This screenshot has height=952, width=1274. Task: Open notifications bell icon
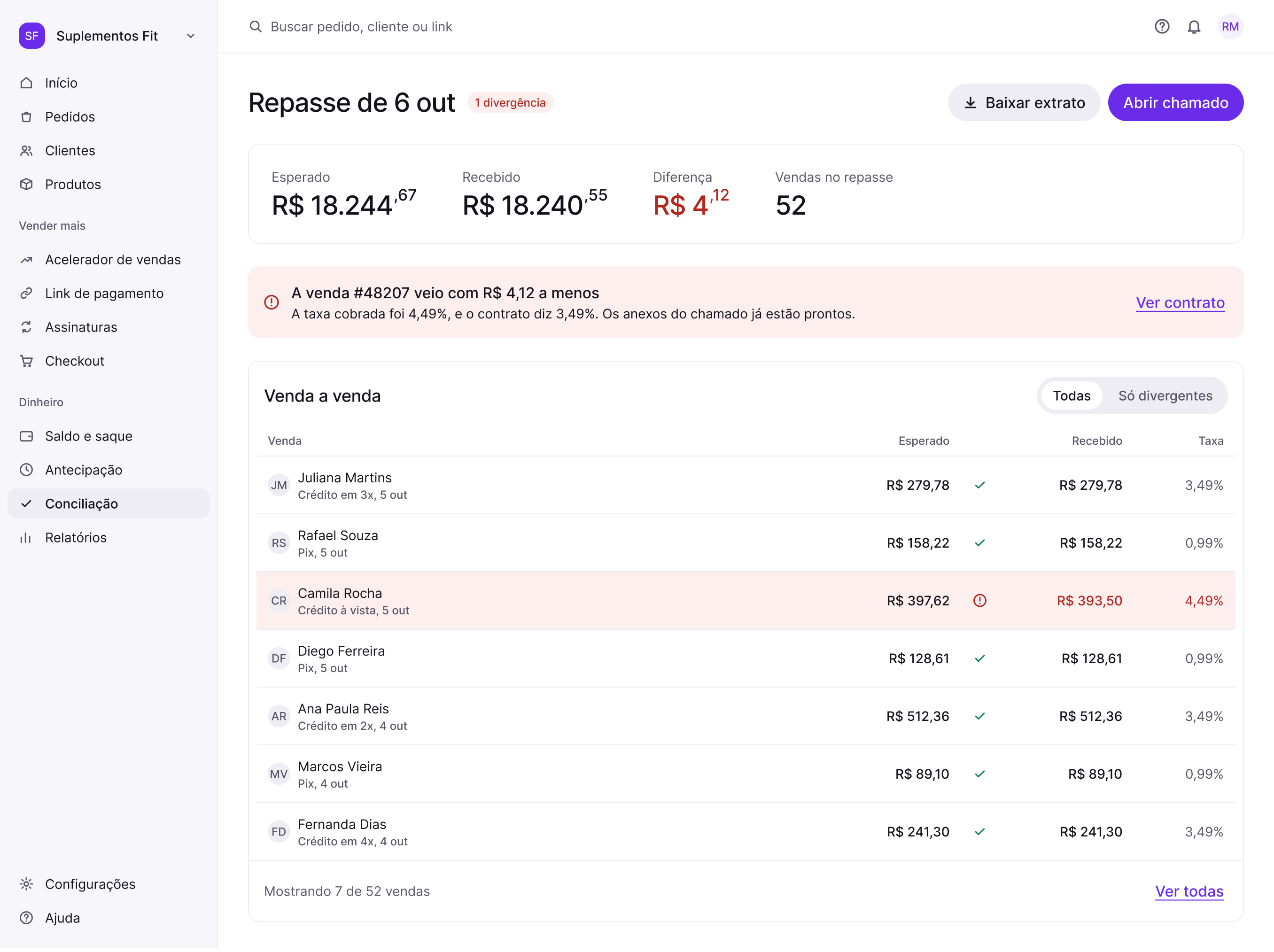click(1194, 26)
